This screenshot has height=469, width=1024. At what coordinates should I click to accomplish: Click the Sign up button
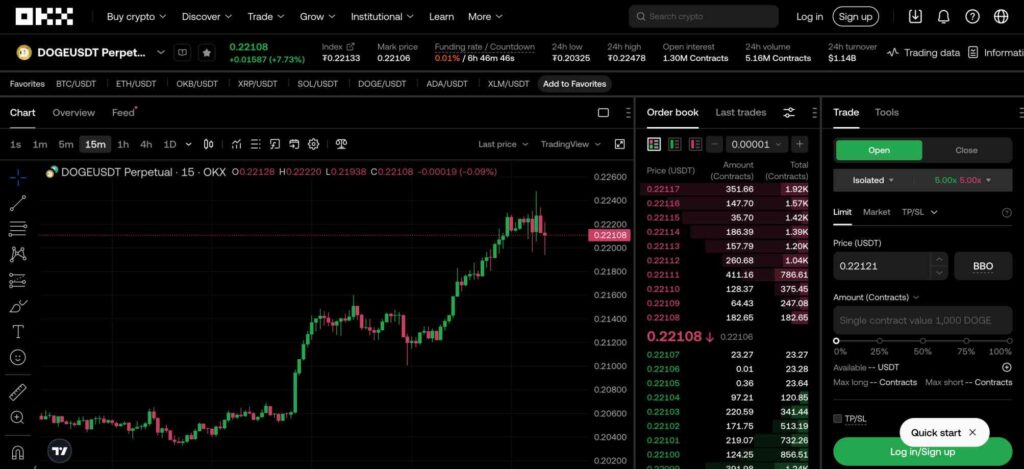pyautogui.click(x=856, y=16)
